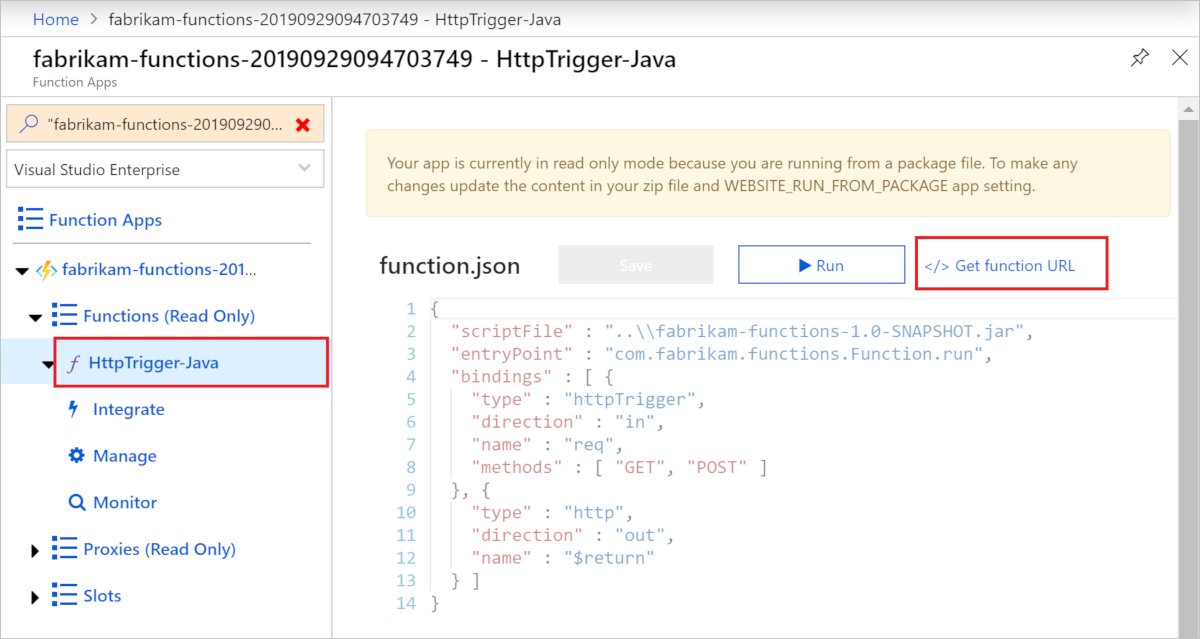
Task: Click the read only mode warning banner
Action: pyautogui.click(x=768, y=173)
